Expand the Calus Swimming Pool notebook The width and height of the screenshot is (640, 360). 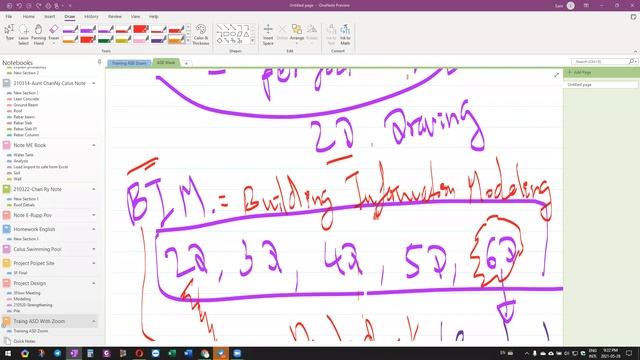(94, 249)
